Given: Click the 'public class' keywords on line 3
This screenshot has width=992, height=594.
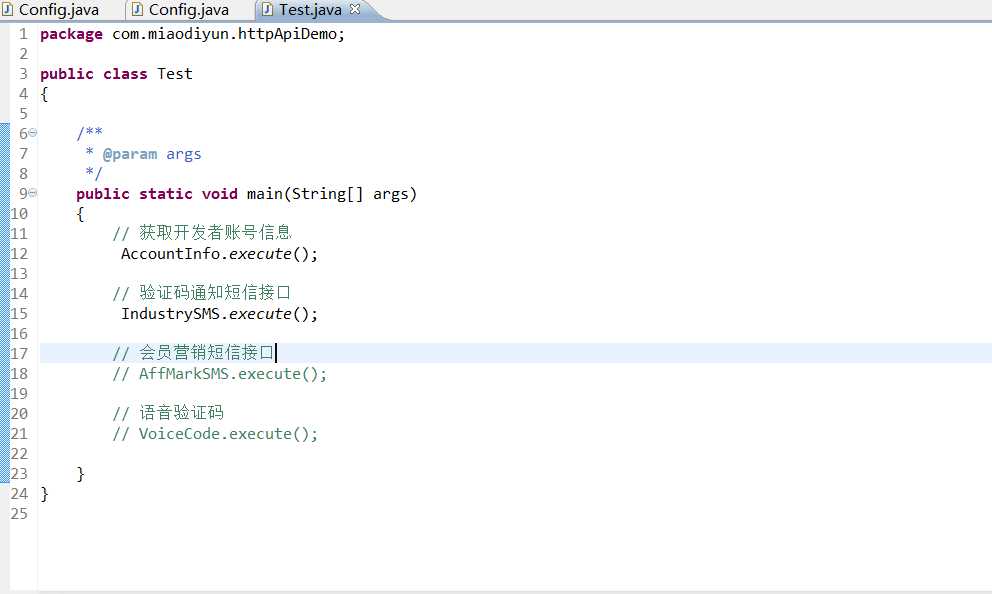Looking at the screenshot, I should pyautogui.click(x=94, y=74).
